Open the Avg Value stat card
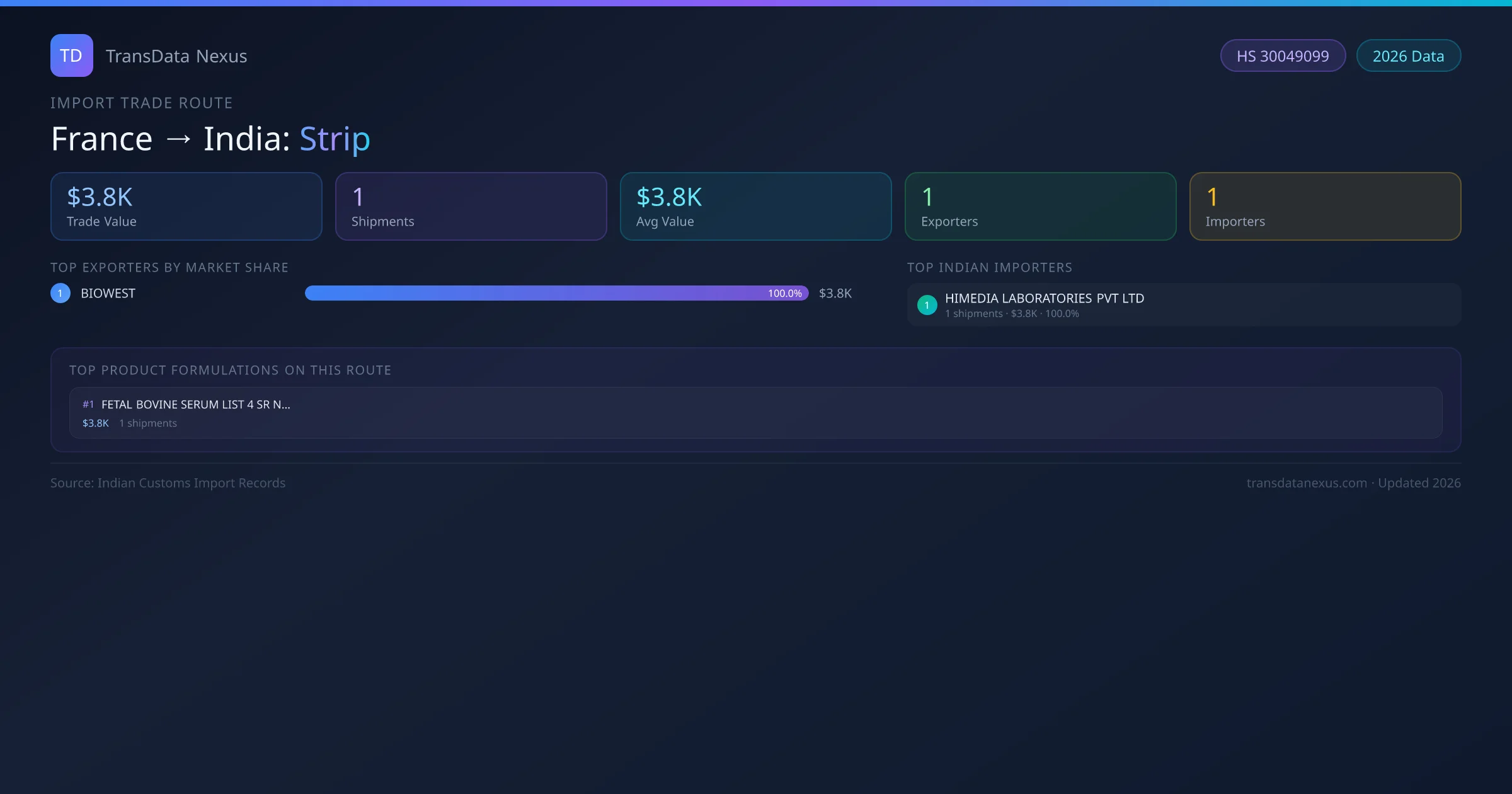This screenshot has width=1512, height=794. click(755, 207)
